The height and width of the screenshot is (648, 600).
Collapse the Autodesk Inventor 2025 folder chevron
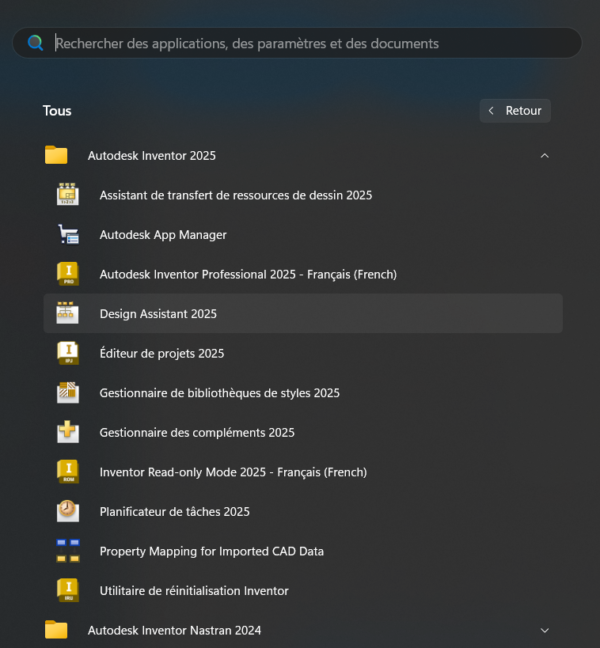click(545, 156)
